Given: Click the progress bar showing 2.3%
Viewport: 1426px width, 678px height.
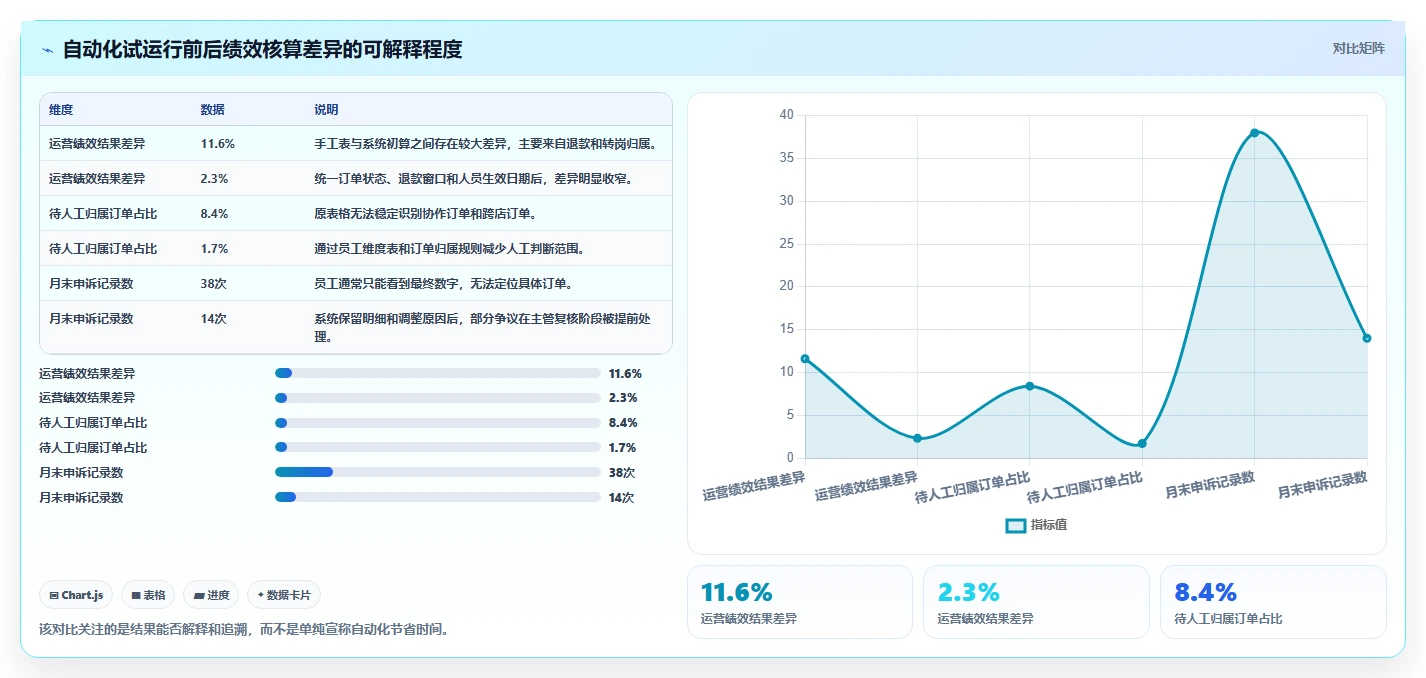Looking at the screenshot, I should click(x=438, y=398).
